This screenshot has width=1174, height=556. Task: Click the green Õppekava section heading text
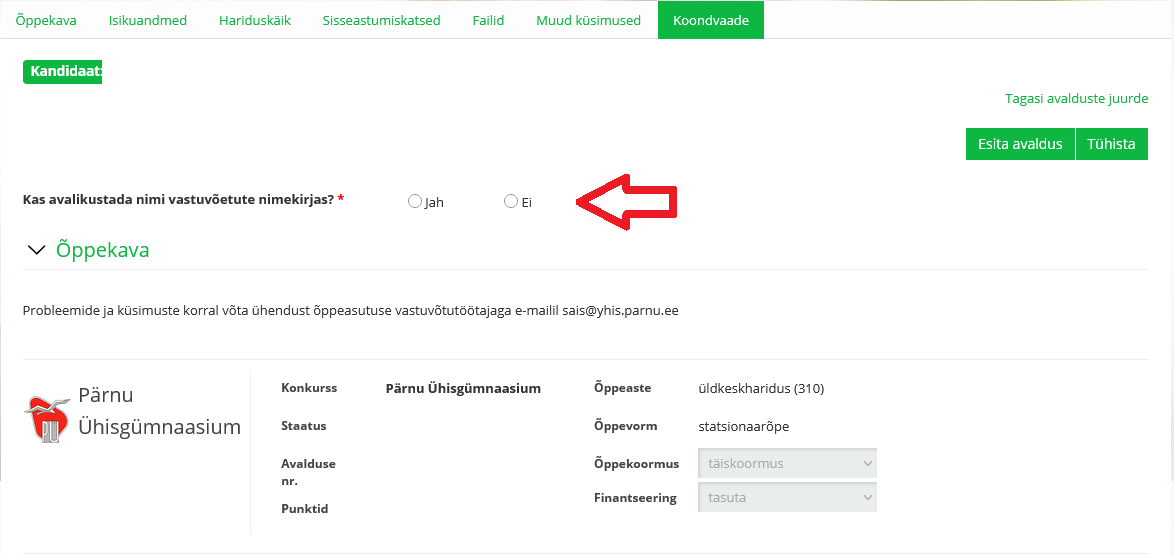click(x=103, y=250)
